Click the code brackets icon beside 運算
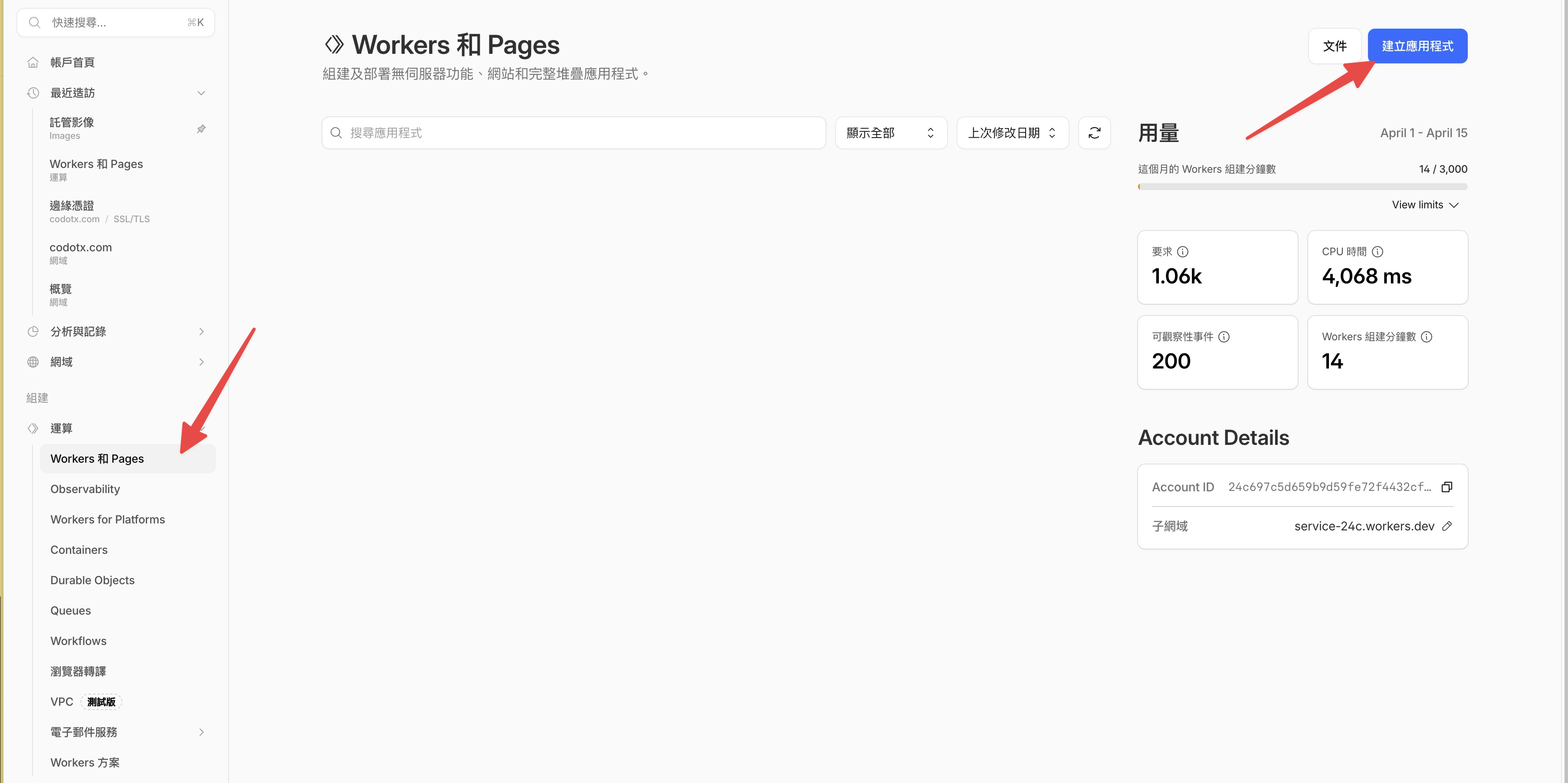 pyautogui.click(x=33, y=428)
